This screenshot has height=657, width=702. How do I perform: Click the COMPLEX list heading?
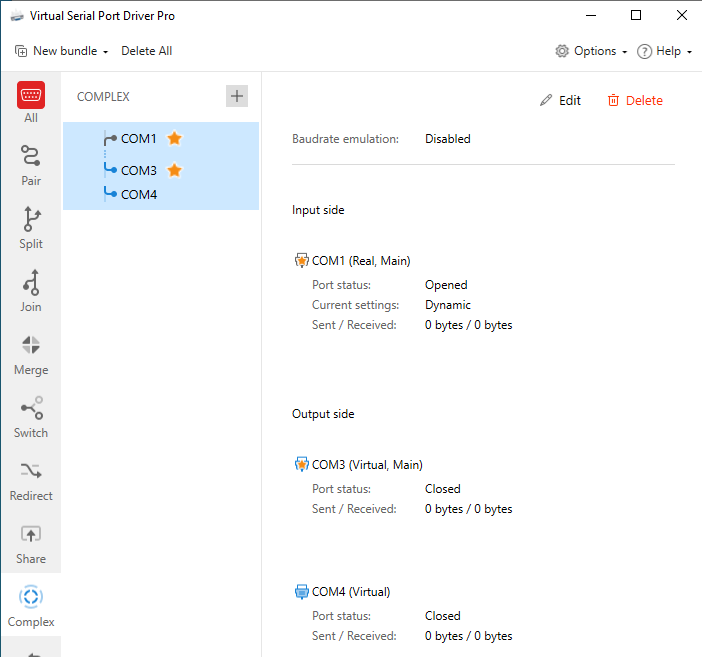103,97
